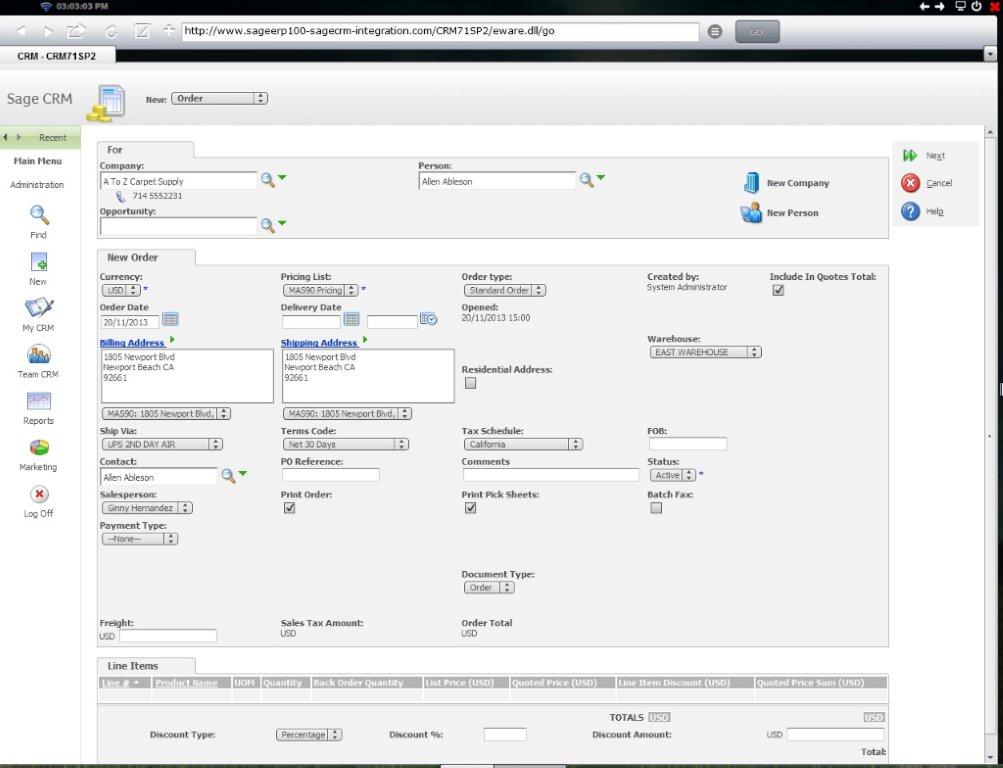The image size is (1003, 768).
Task: Open the Marketing pie chart icon
Action: (39, 448)
